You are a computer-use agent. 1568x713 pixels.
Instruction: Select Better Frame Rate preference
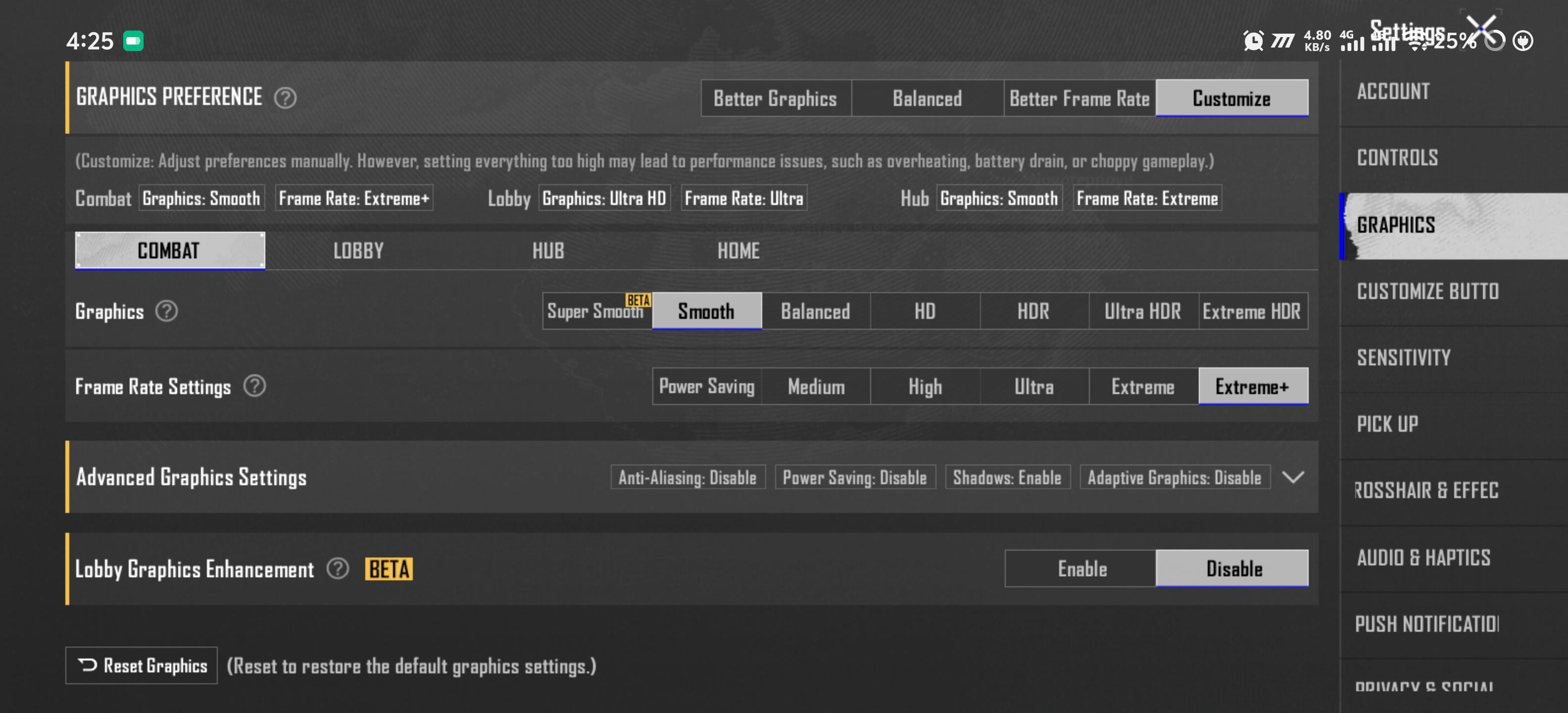[x=1079, y=98]
